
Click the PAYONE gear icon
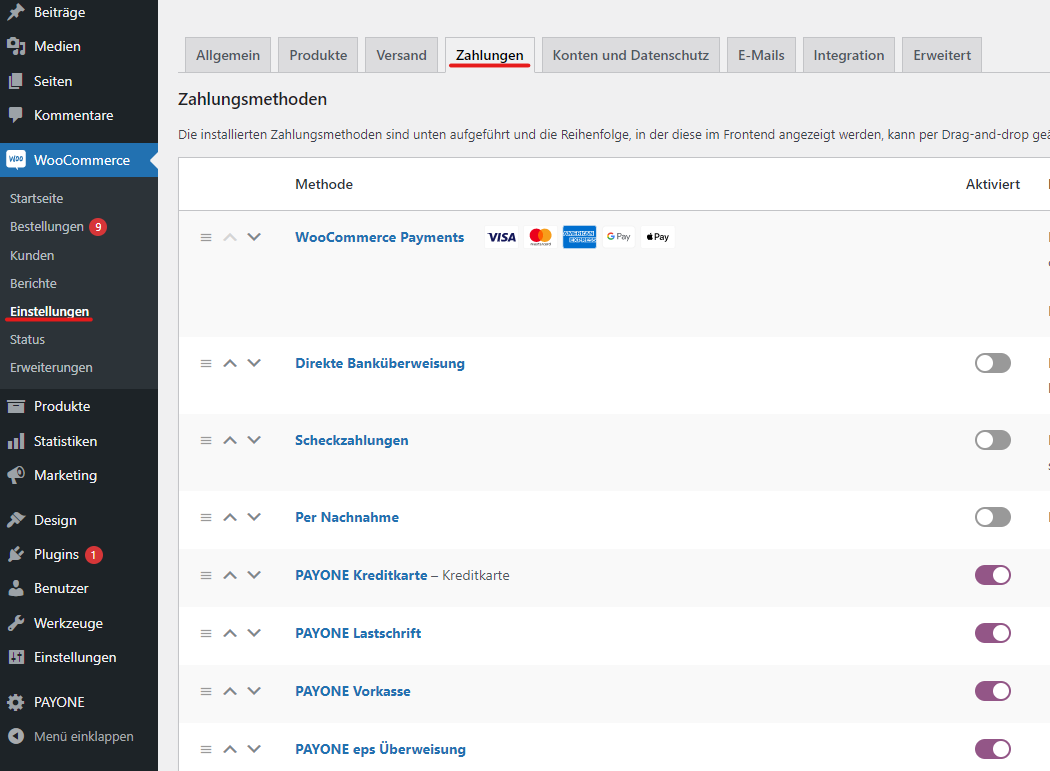16,702
